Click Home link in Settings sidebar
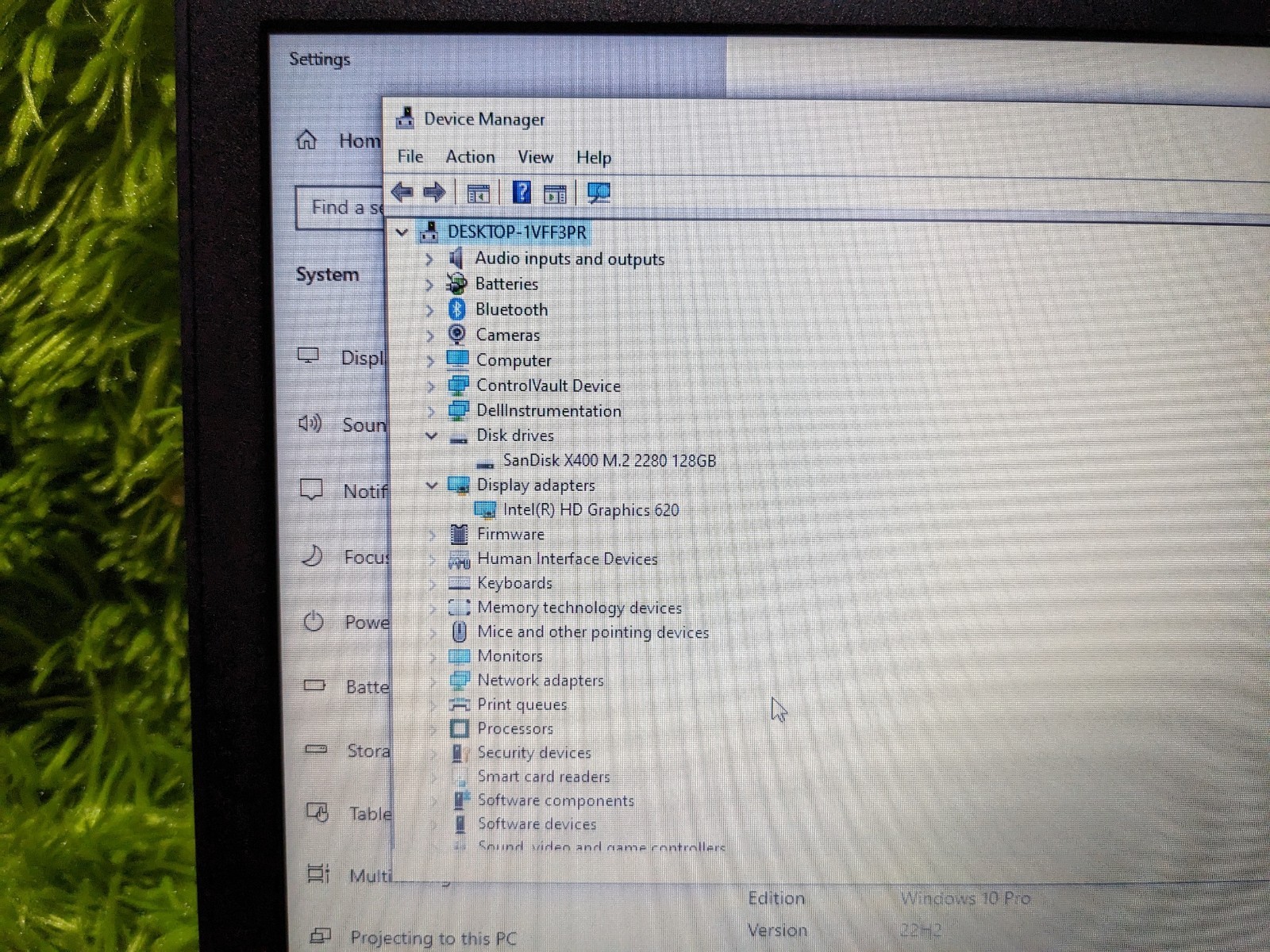1270x952 pixels. (360, 140)
